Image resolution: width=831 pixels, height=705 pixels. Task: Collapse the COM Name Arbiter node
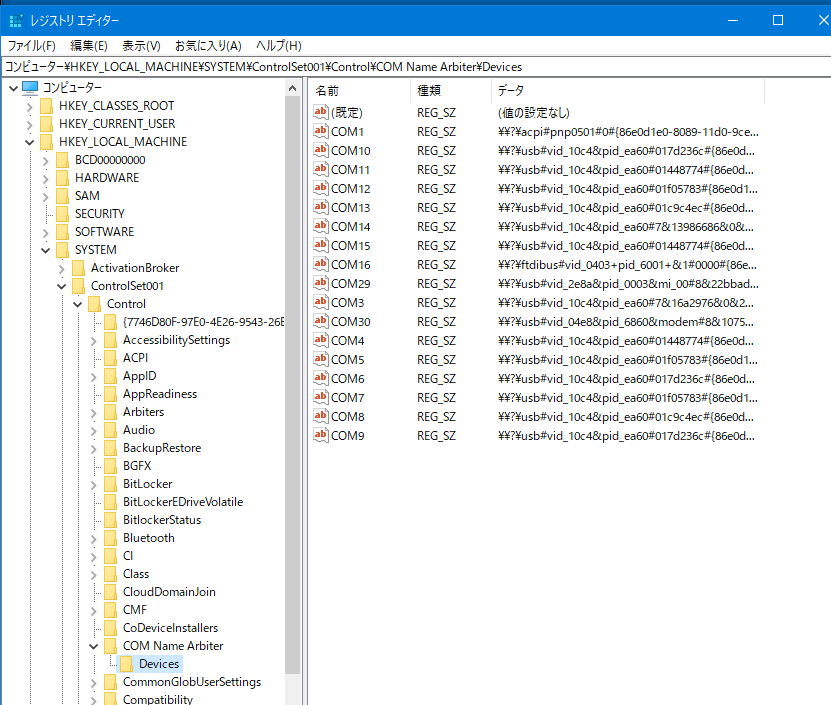click(94, 646)
